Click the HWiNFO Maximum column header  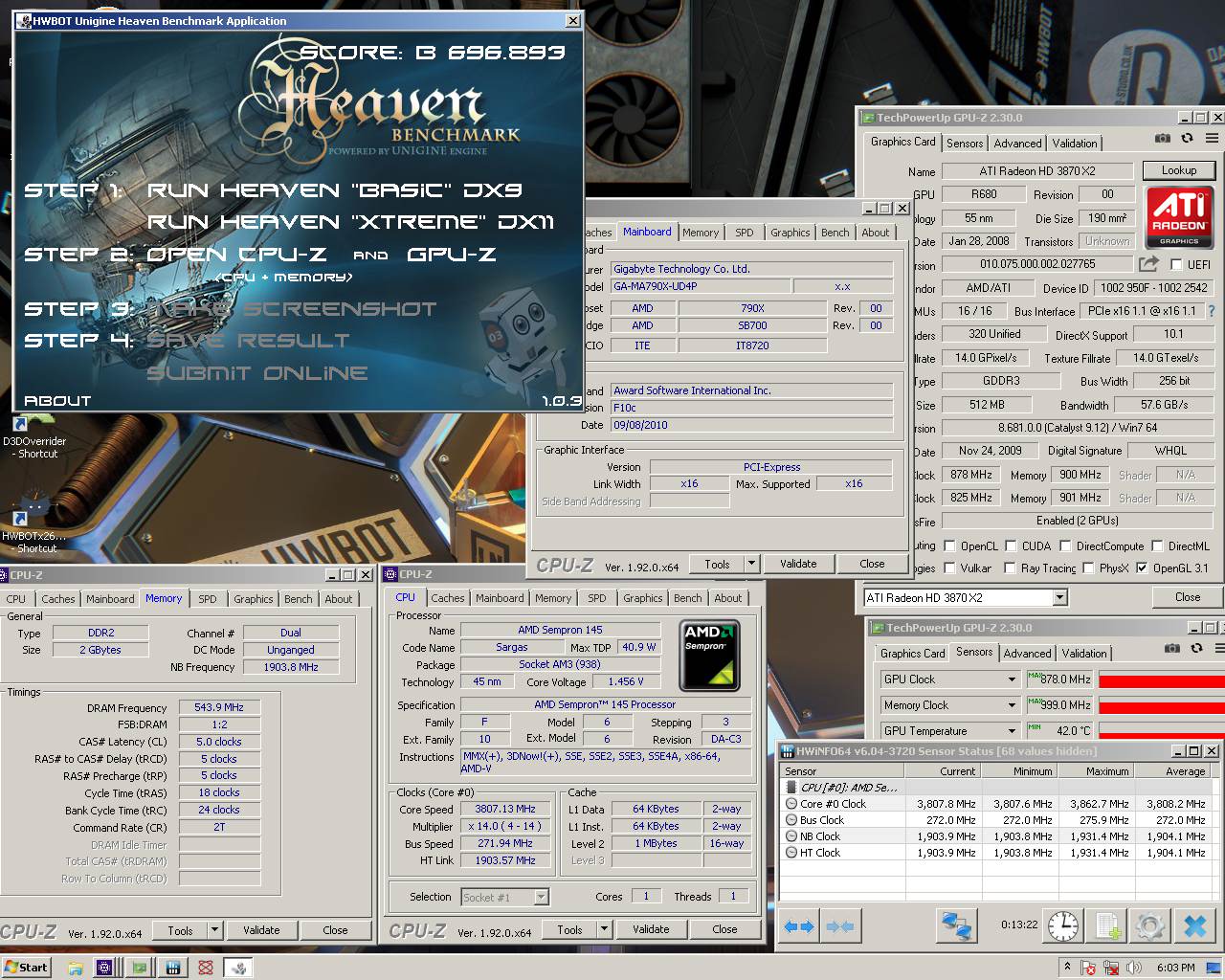tap(1096, 770)
